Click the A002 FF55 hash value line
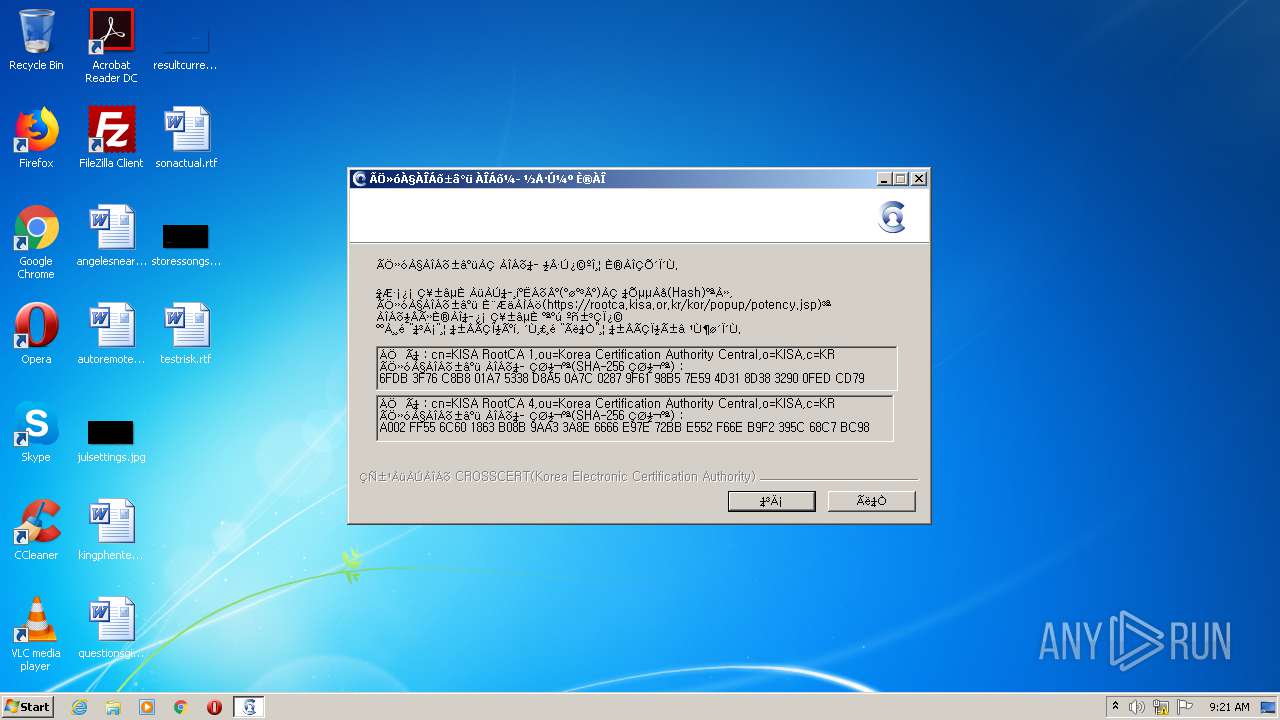The image size is (1280, 720). 624,428
